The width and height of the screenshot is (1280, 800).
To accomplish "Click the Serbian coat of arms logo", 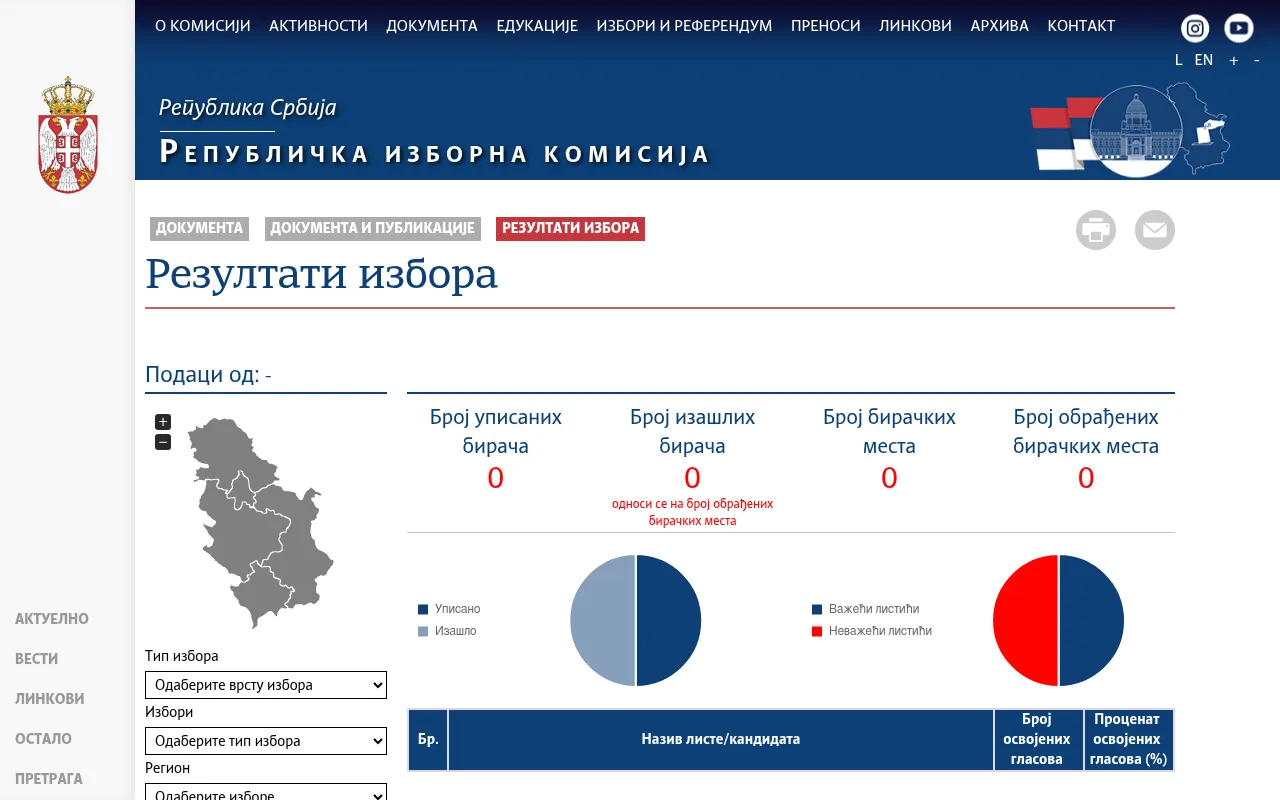I will 67,135.
